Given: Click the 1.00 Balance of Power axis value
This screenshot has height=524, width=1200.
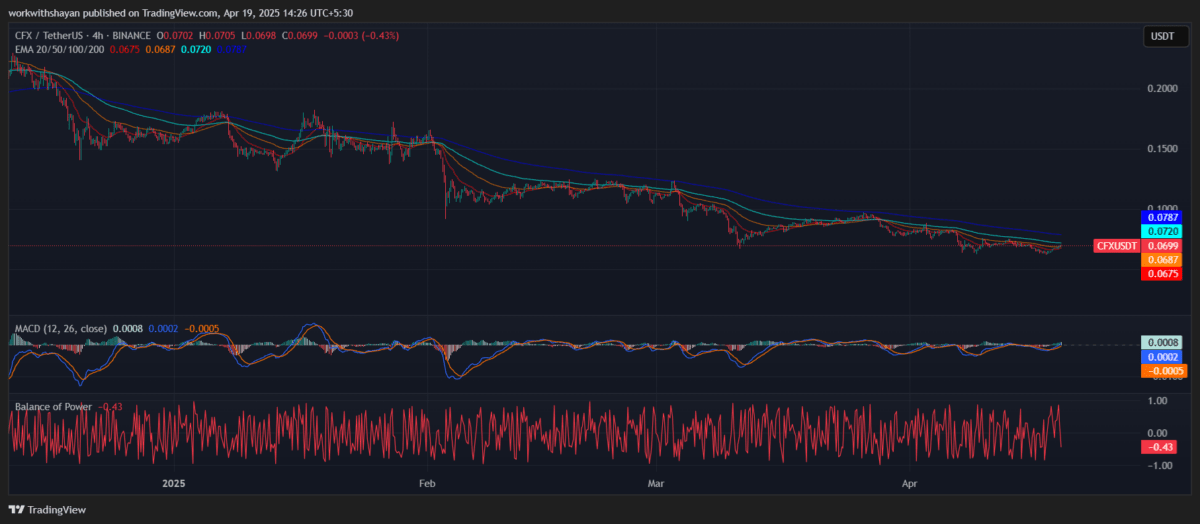Looking at the screenshot, I should [1160, 401].
